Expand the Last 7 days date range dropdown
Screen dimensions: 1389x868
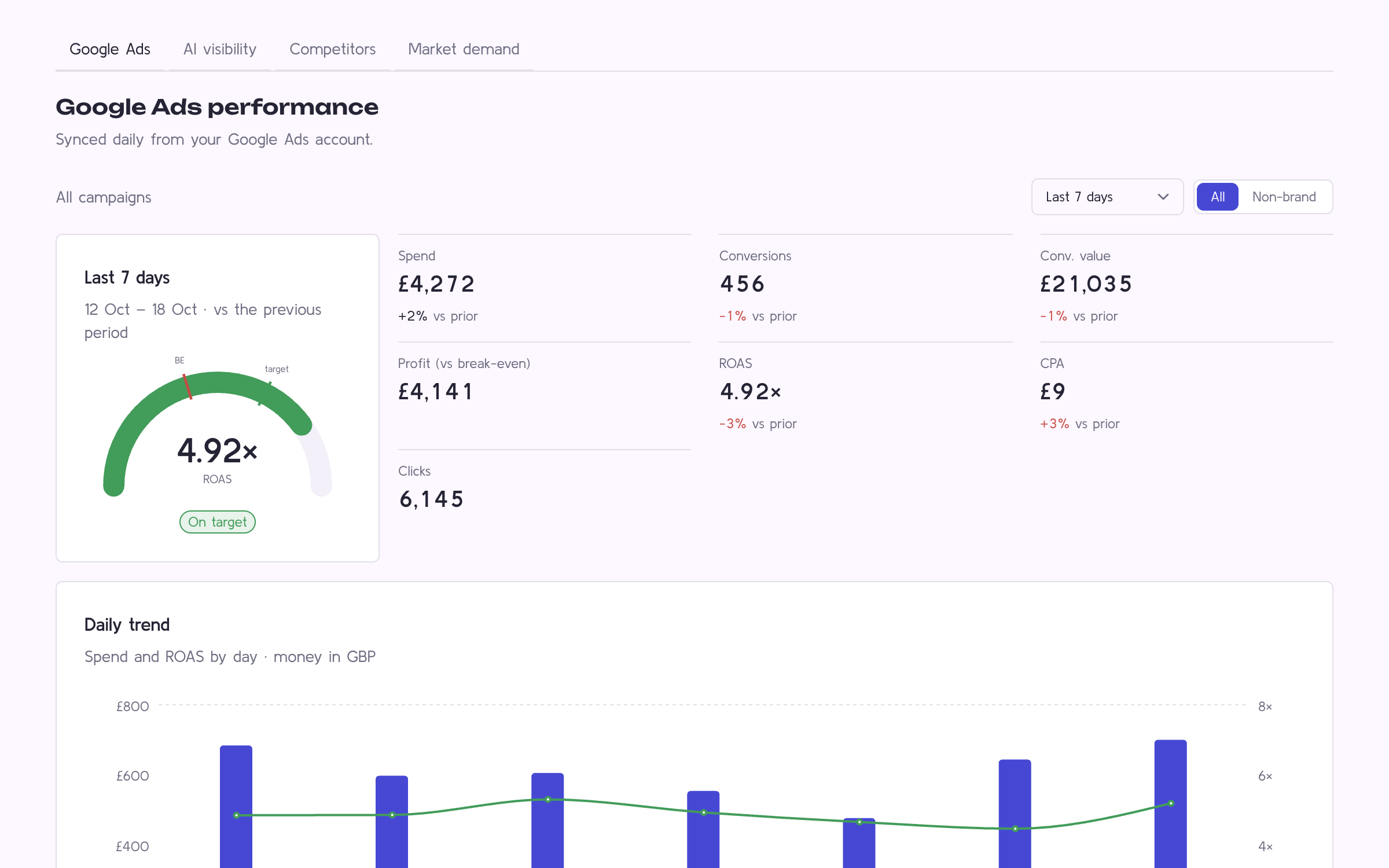tap(1107, 197)
